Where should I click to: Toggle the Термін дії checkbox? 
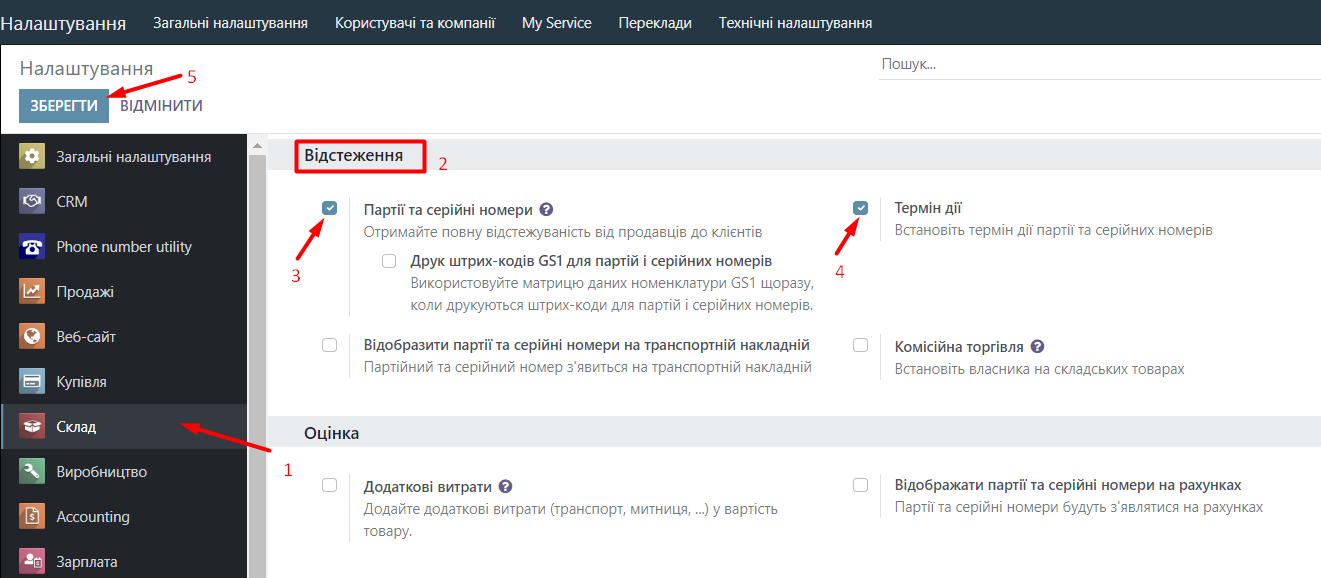pyautogui.click(x=860, y=208)
